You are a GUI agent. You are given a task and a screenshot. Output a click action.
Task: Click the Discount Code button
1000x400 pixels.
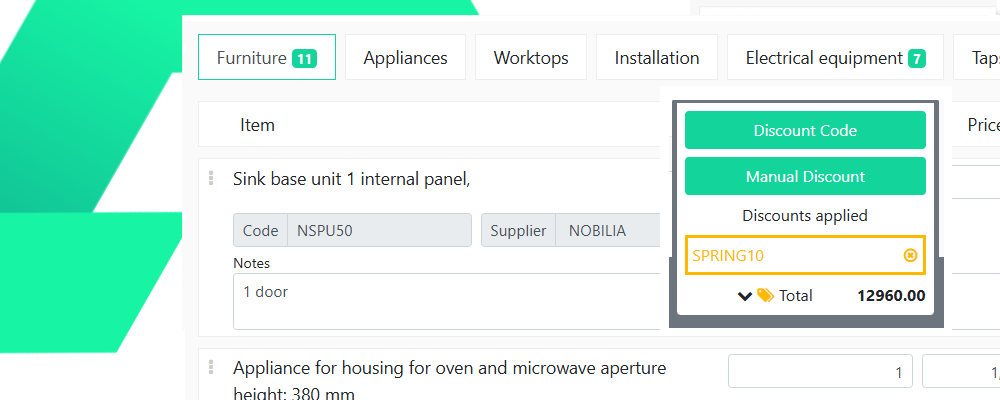tap(805, 130)
